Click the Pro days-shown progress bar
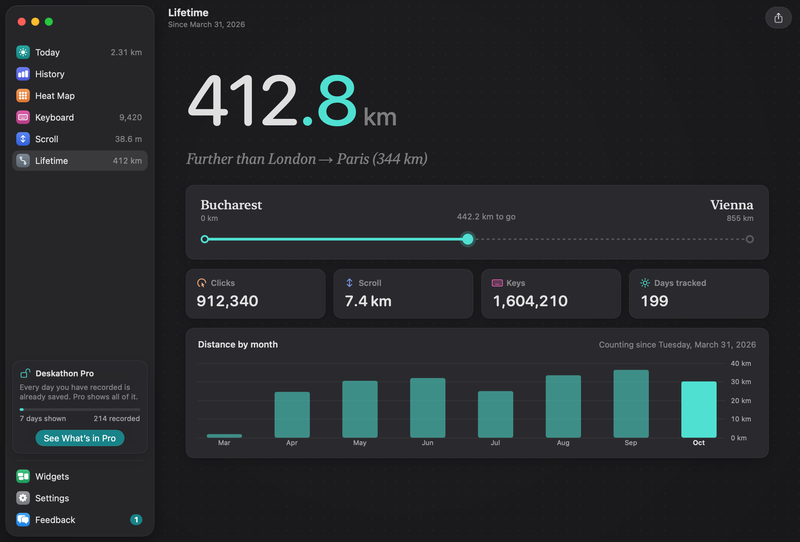 pyautogui.click(x=80, y=409)
